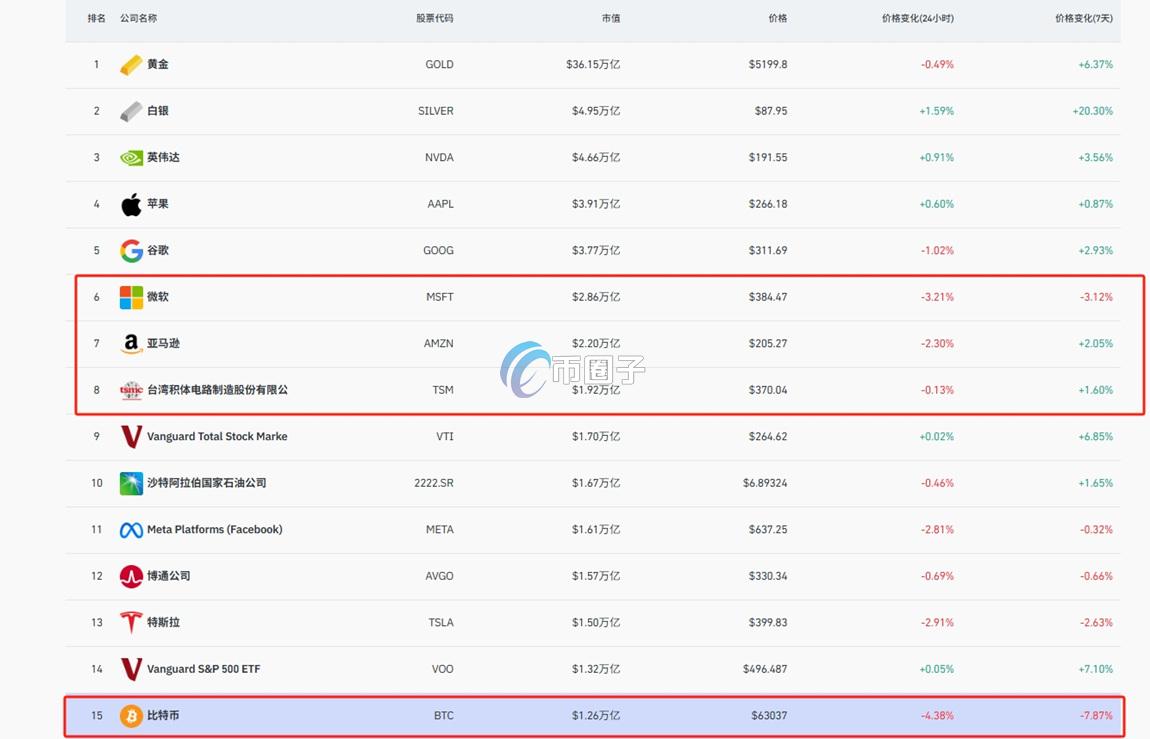Click the Tesla logo icon
Screen dimensions: 1150x739
tap(131, 622)
